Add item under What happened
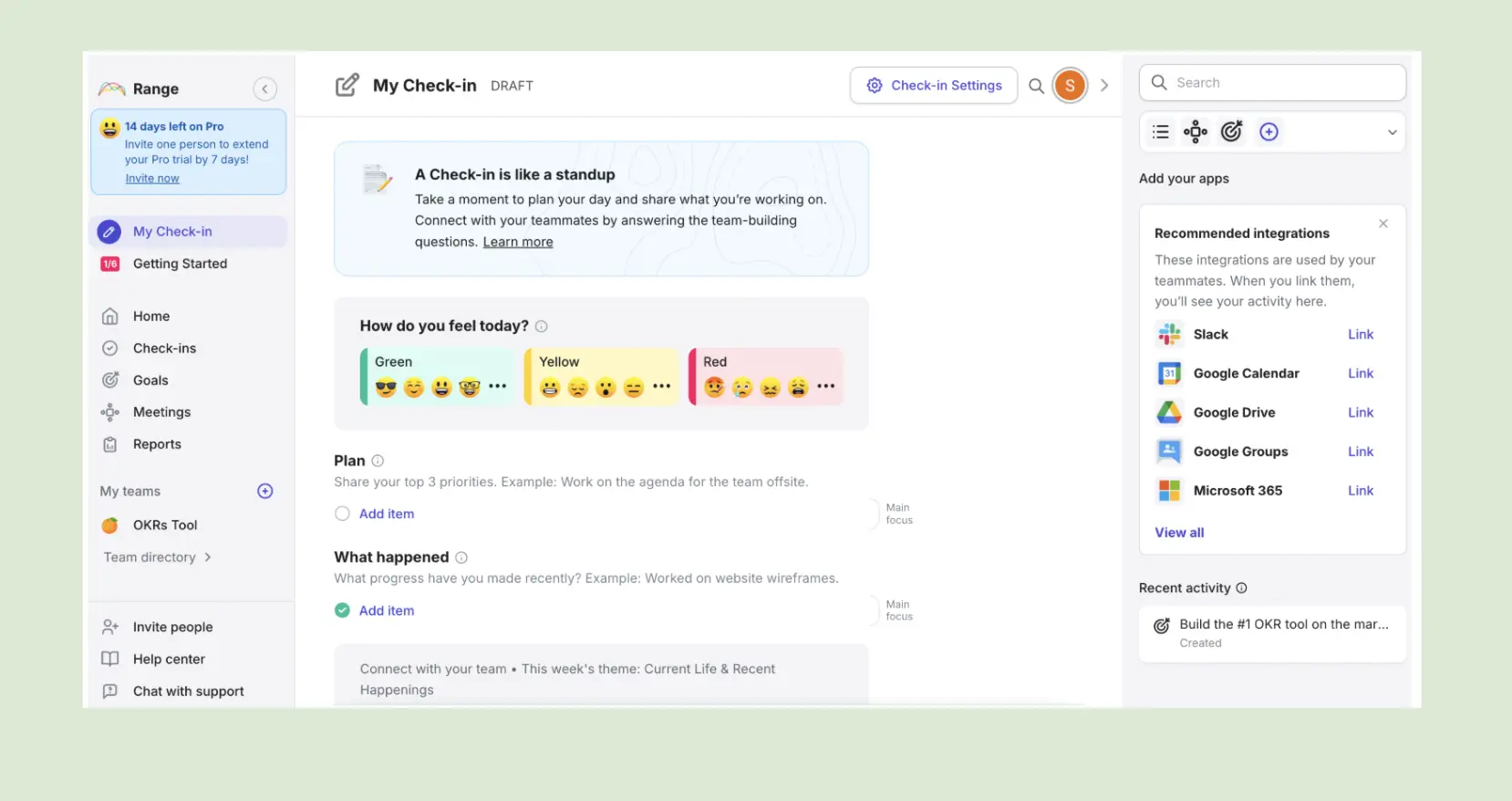Screen dimensions: 1512x801 [387, 610]
